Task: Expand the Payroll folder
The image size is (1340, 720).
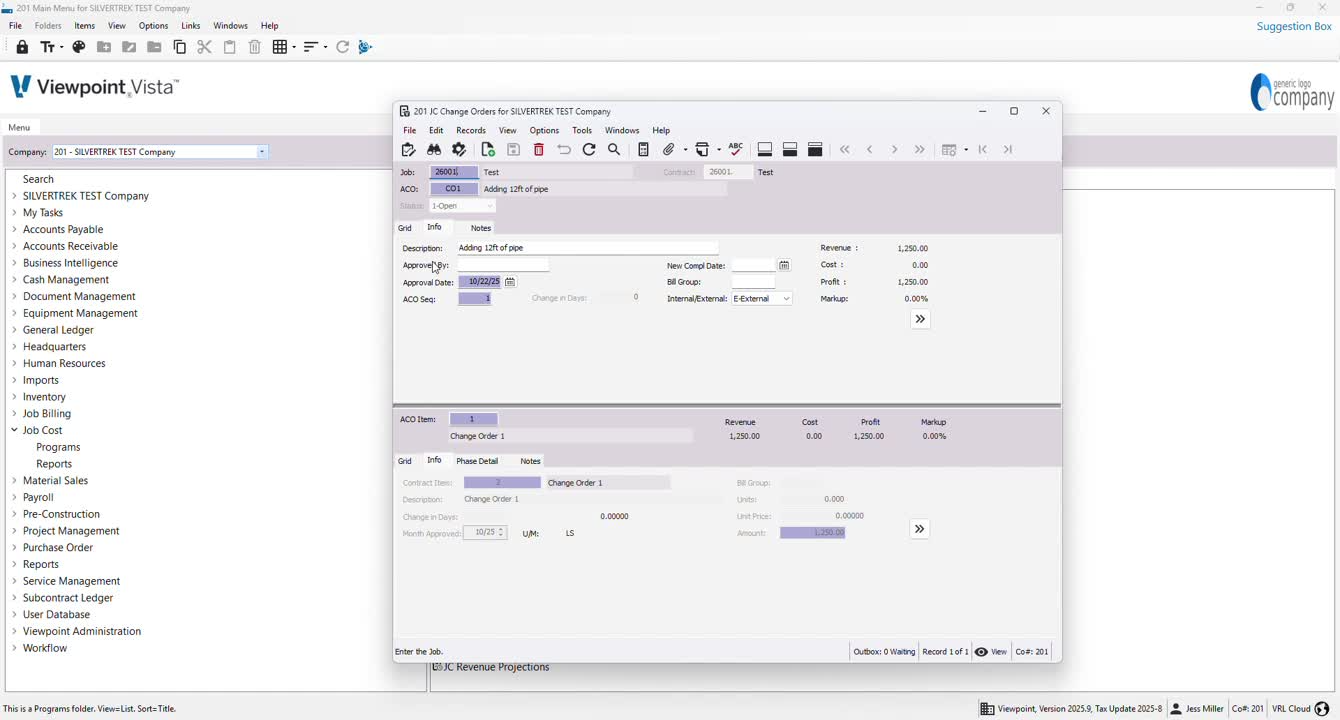Action: (14, 497)
